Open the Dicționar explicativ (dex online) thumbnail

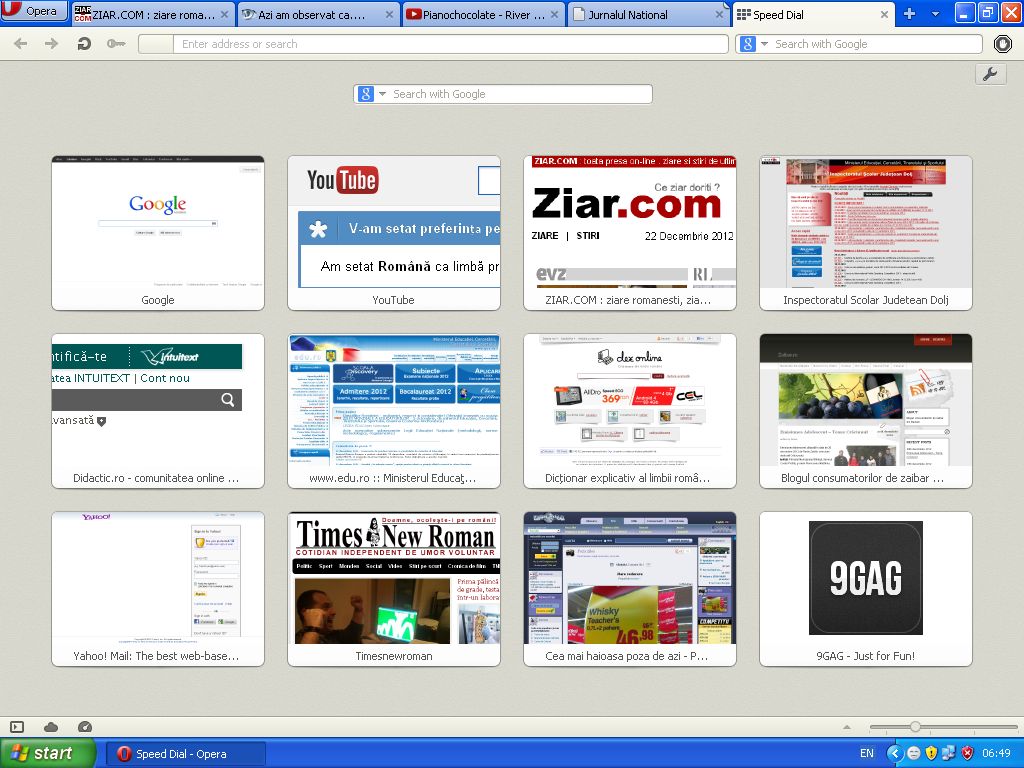click(x=630, y=411)
